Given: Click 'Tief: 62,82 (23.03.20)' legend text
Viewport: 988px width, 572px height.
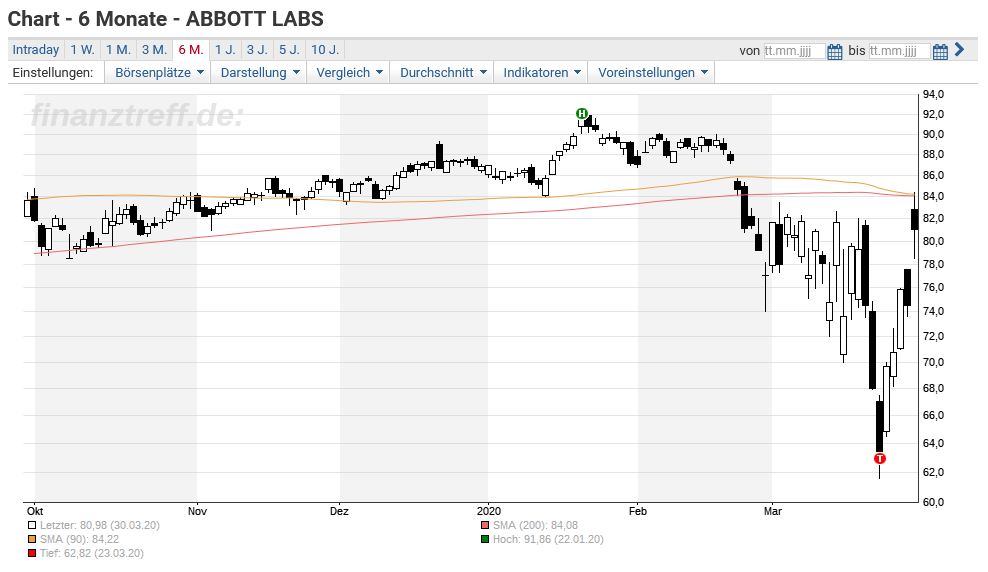Looking at the screenshot, I should pyautogui.click(x=92, y=553).
